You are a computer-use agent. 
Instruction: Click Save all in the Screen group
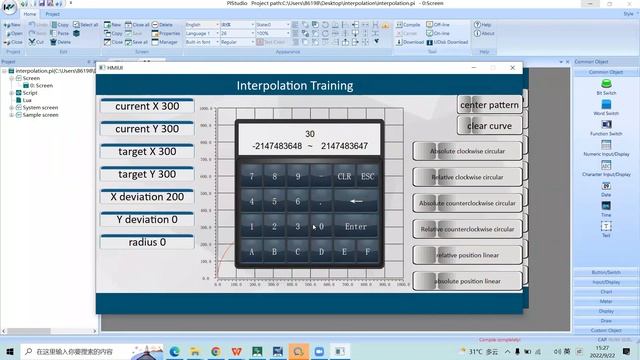click(136, 42)
